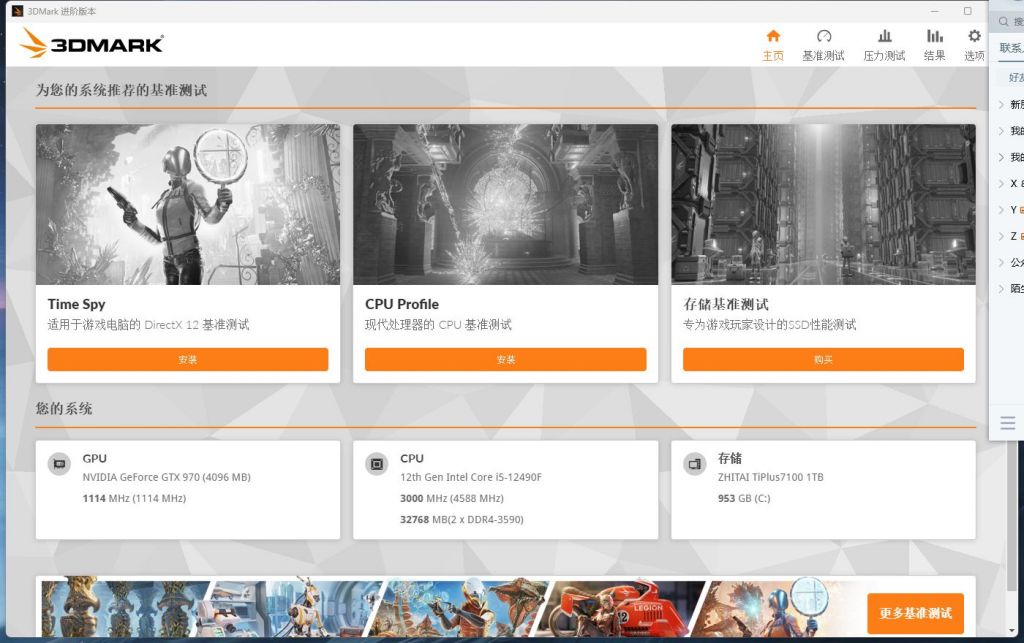Click the 存储 drive icon in 您的系统
This screenshot has width=1024, height=643.
(694, 464)
